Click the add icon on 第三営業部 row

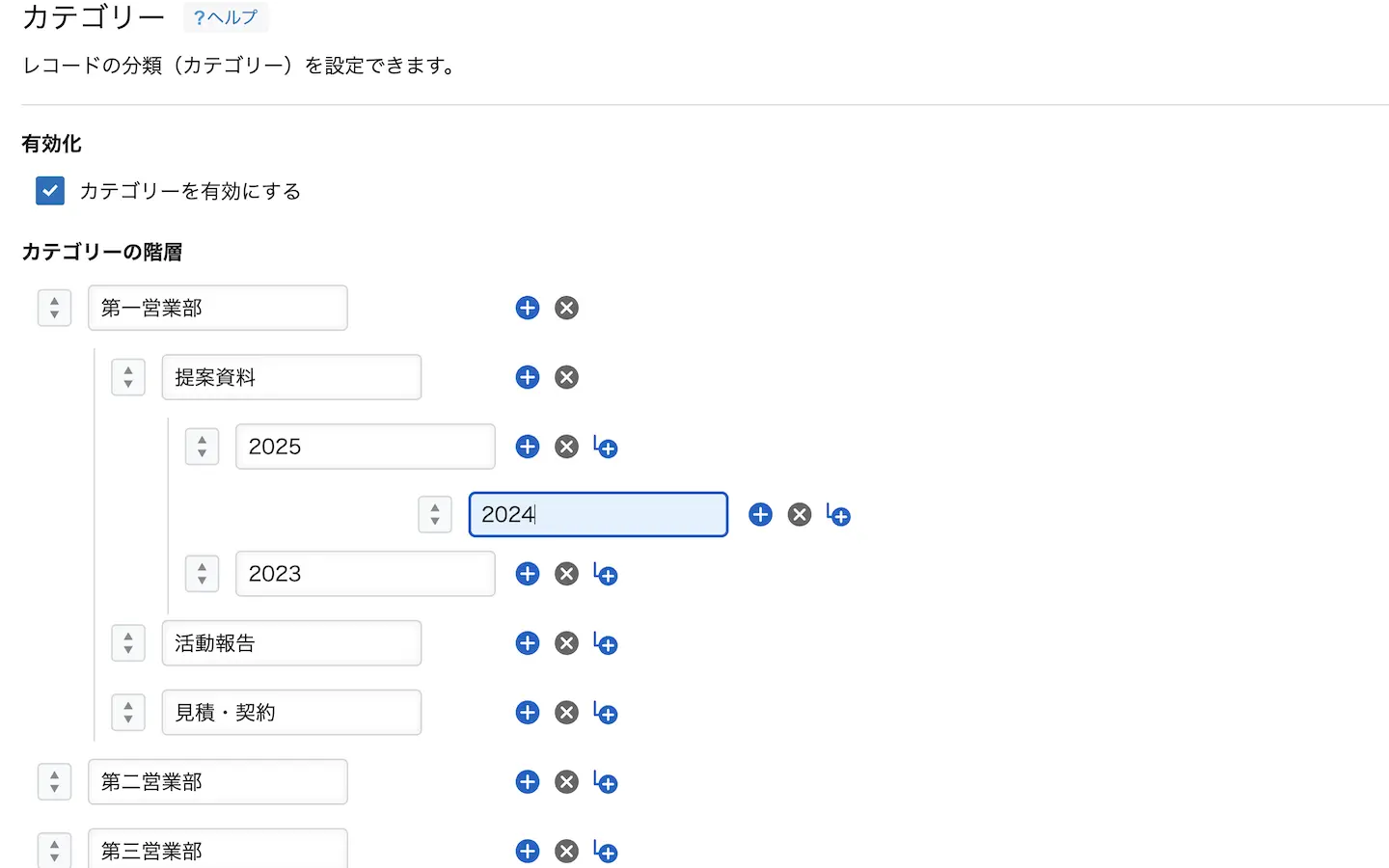click(x=527, y=852)
